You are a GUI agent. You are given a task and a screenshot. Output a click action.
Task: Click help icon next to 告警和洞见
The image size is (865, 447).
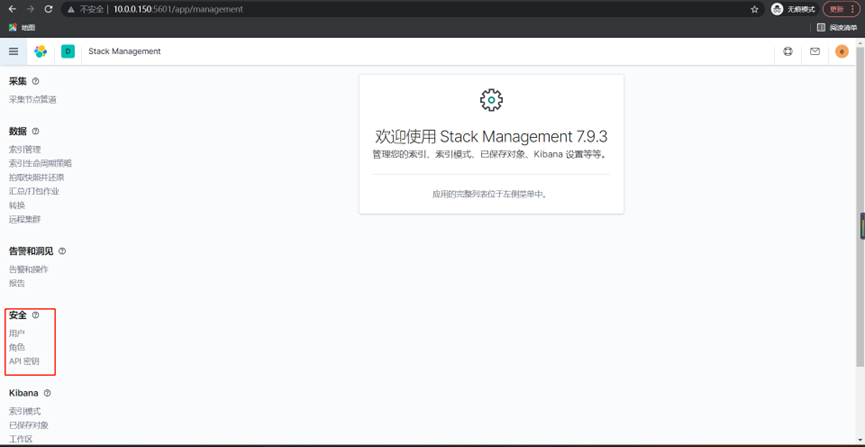click(62, 251)
